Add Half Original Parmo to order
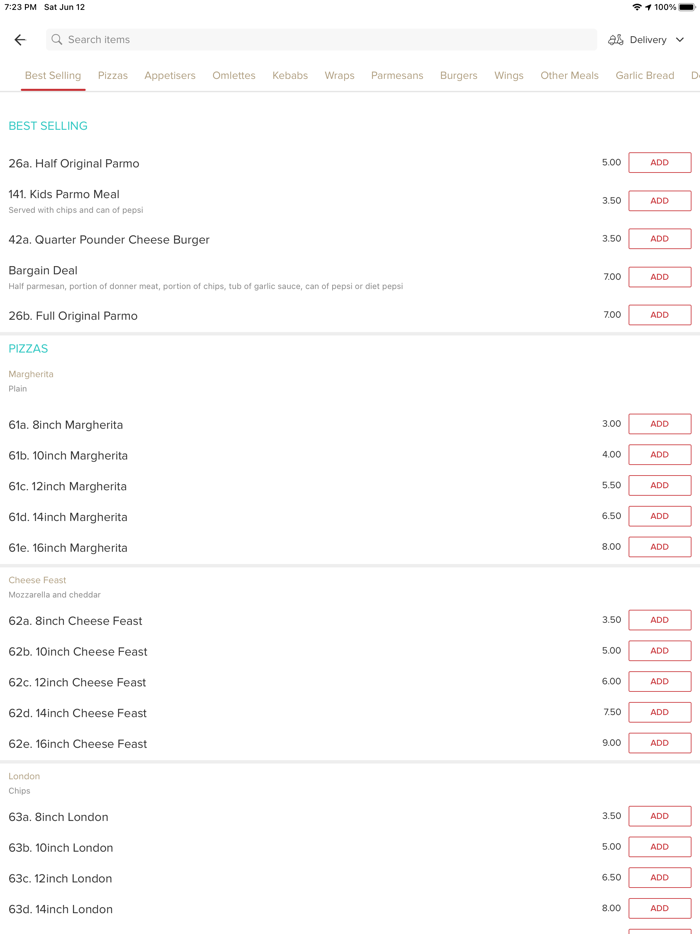 659,163
